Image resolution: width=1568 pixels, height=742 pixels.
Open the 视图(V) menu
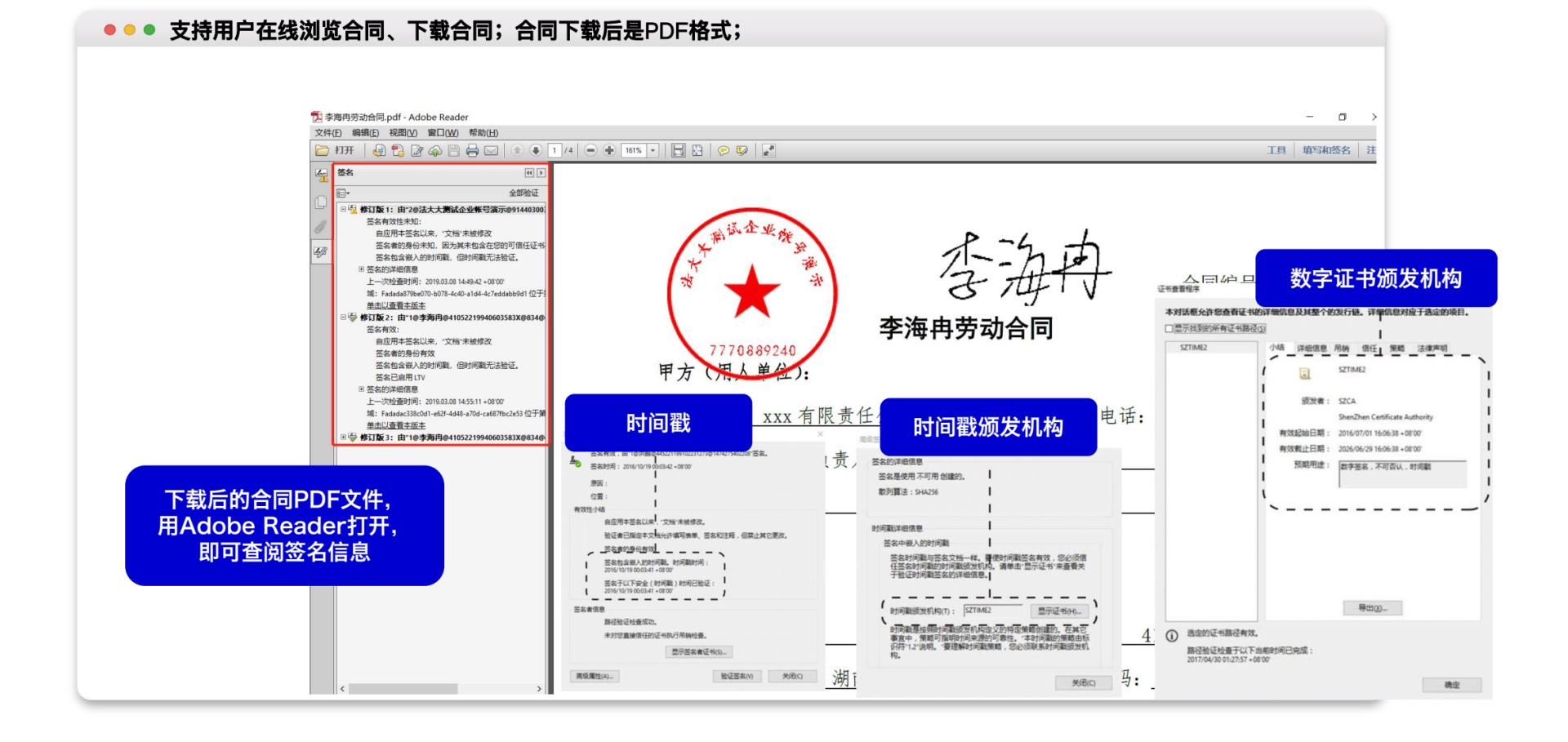coord(403,133)
